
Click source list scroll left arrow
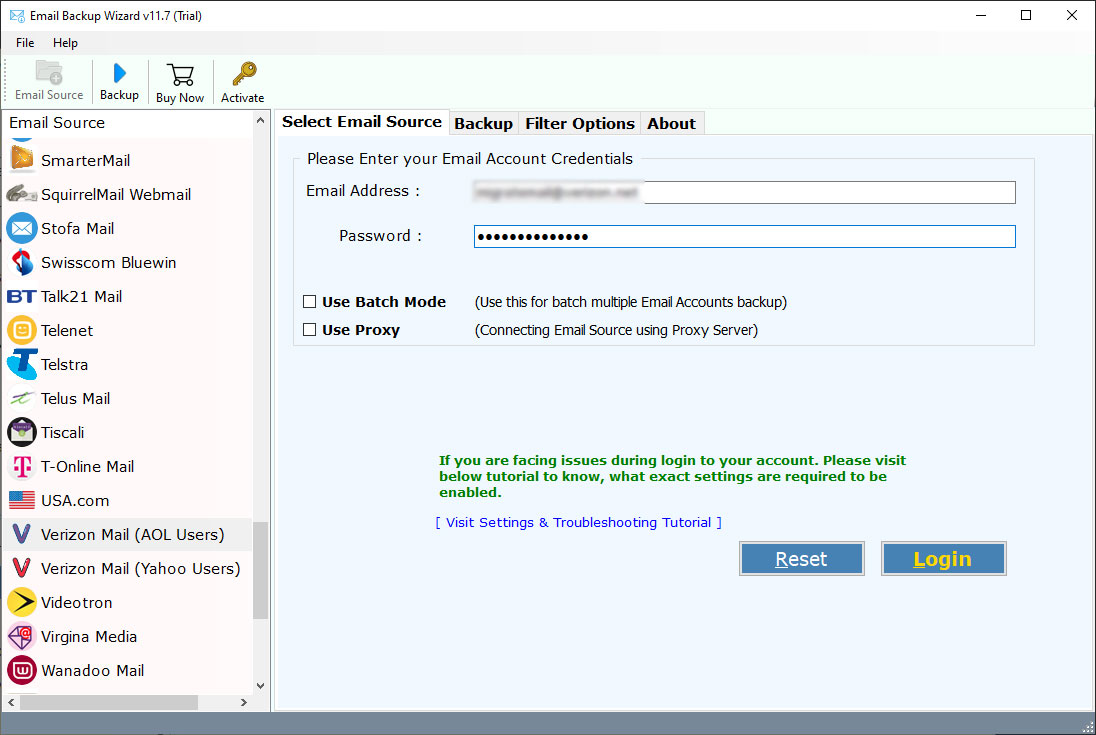(10, 702)
